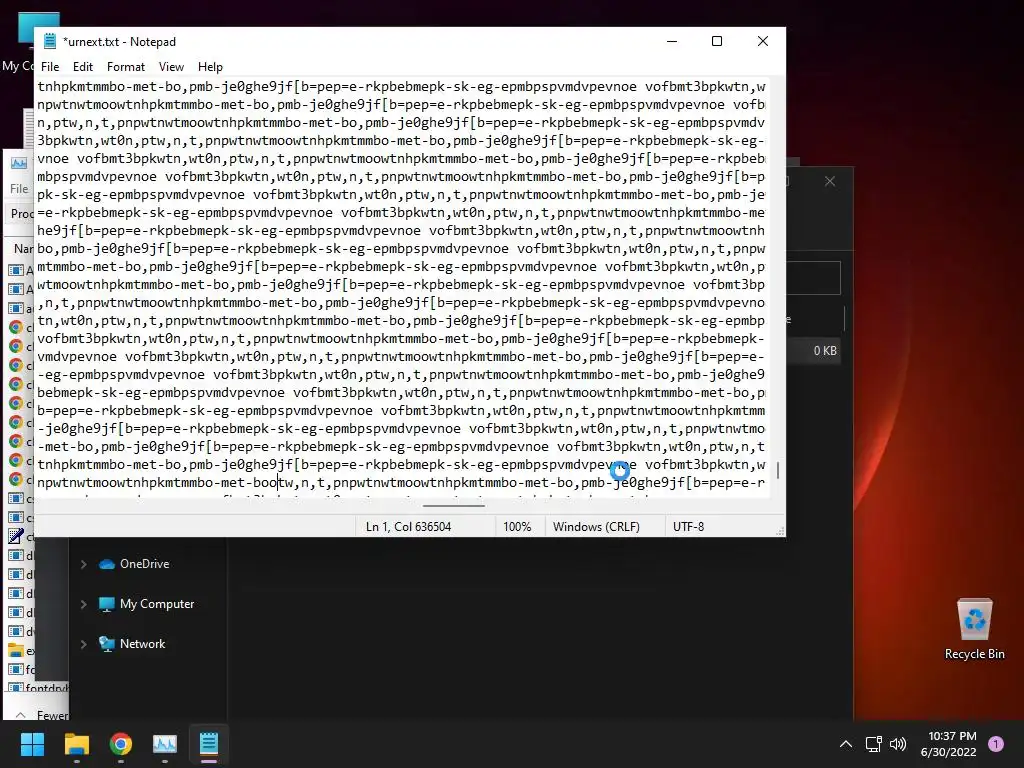Click the 0 KB entry in background window
This screenshot has height=768, width=1024.
(825, 351)
